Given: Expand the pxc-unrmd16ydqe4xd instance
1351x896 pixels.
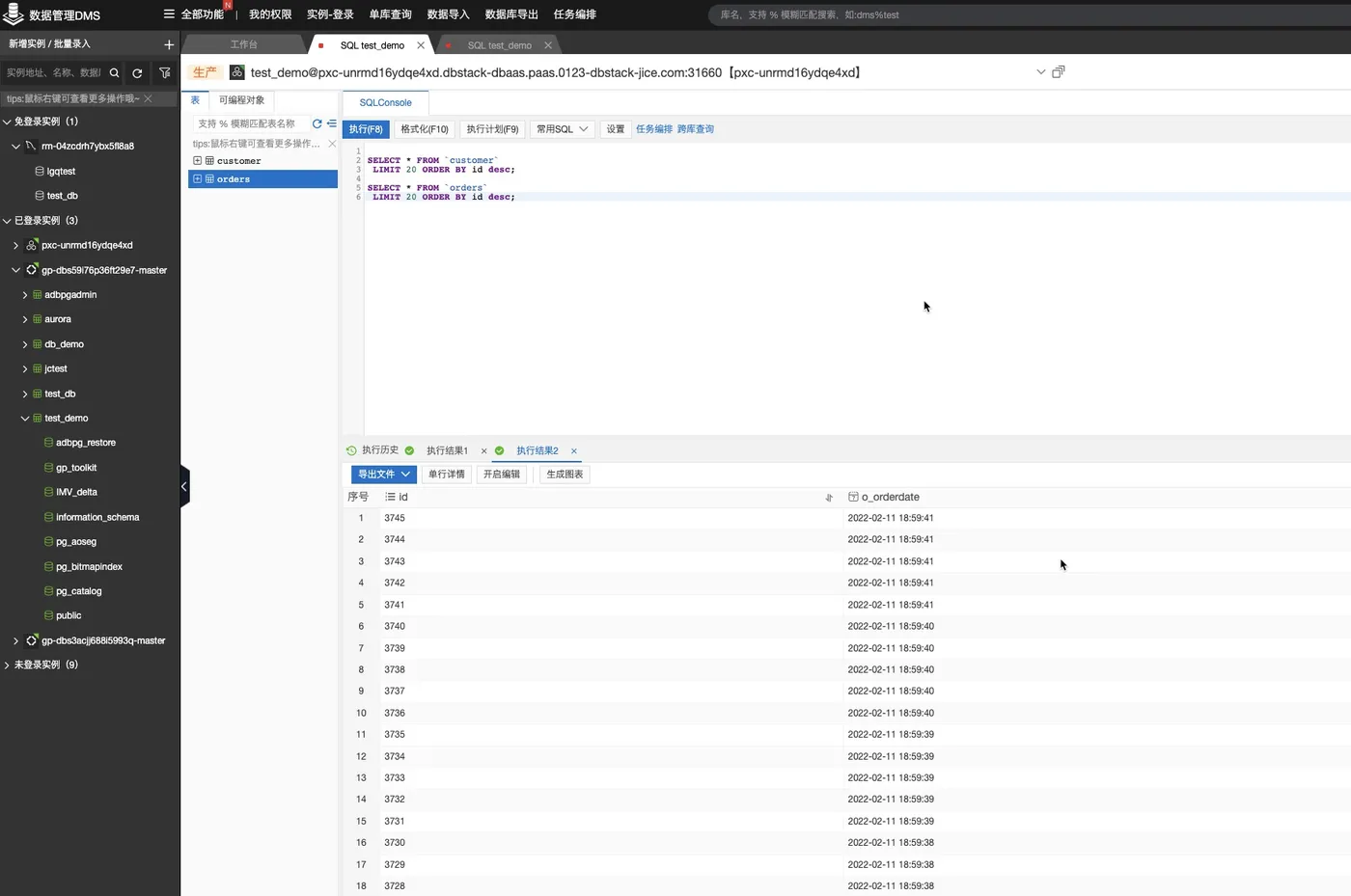Looking at the screenshot, I should point(15,245).
